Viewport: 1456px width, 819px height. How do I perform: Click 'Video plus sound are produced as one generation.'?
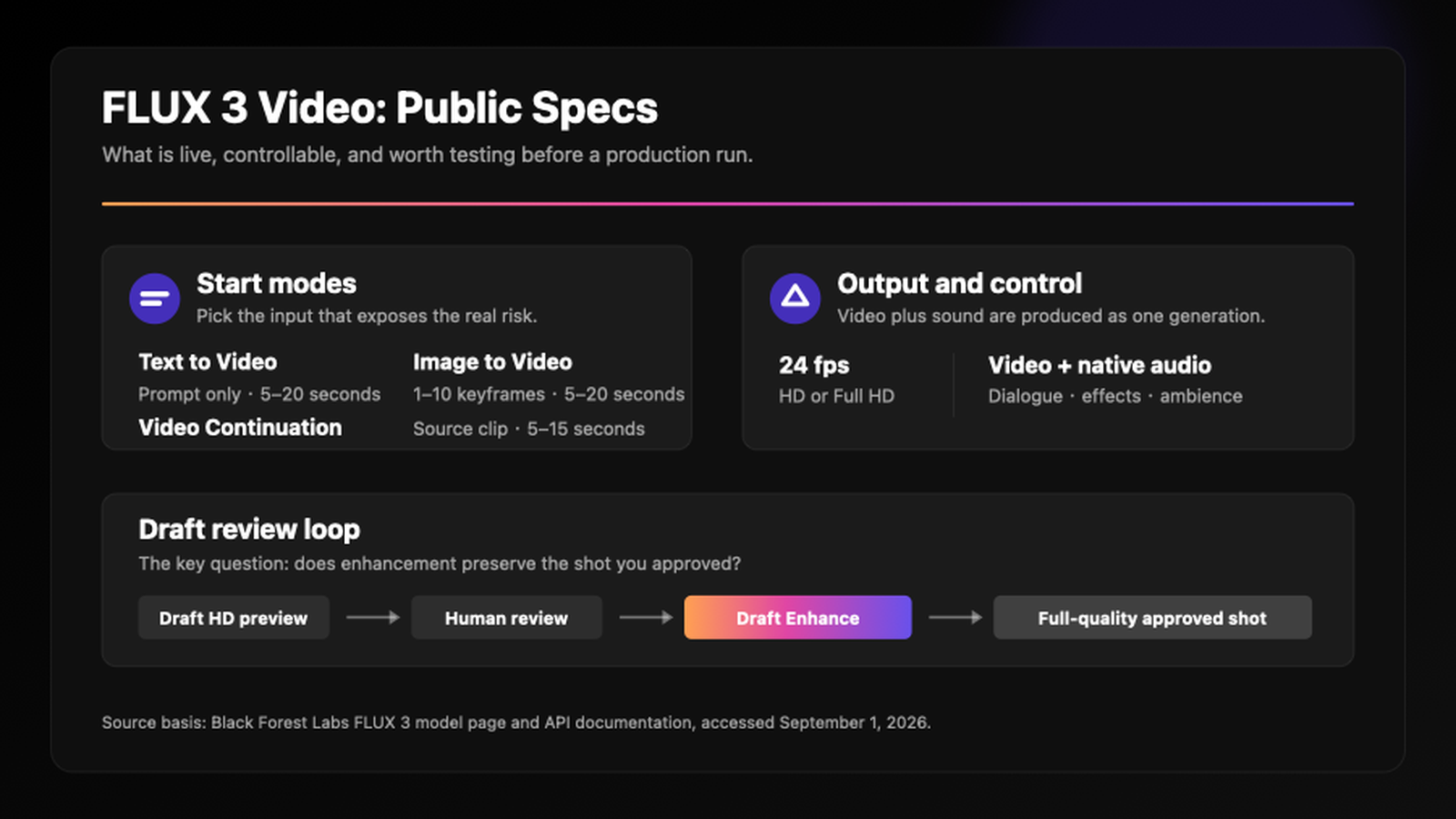[x=1051, y=317]
